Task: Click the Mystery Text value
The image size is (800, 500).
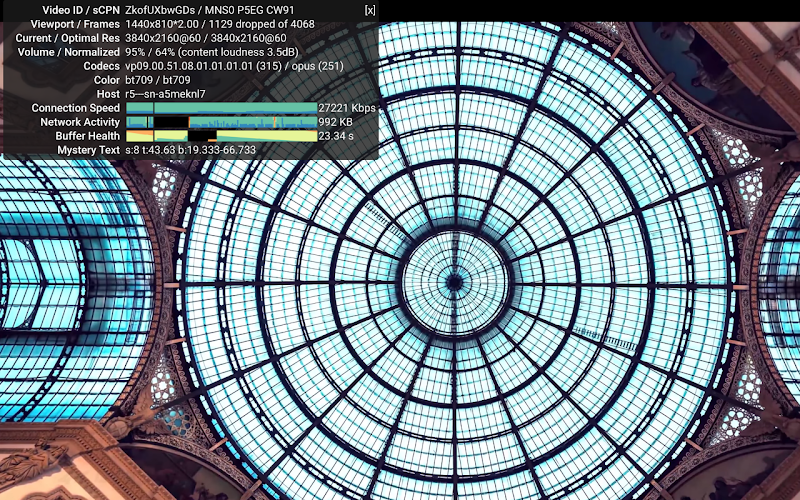Action: coord(190,150)
